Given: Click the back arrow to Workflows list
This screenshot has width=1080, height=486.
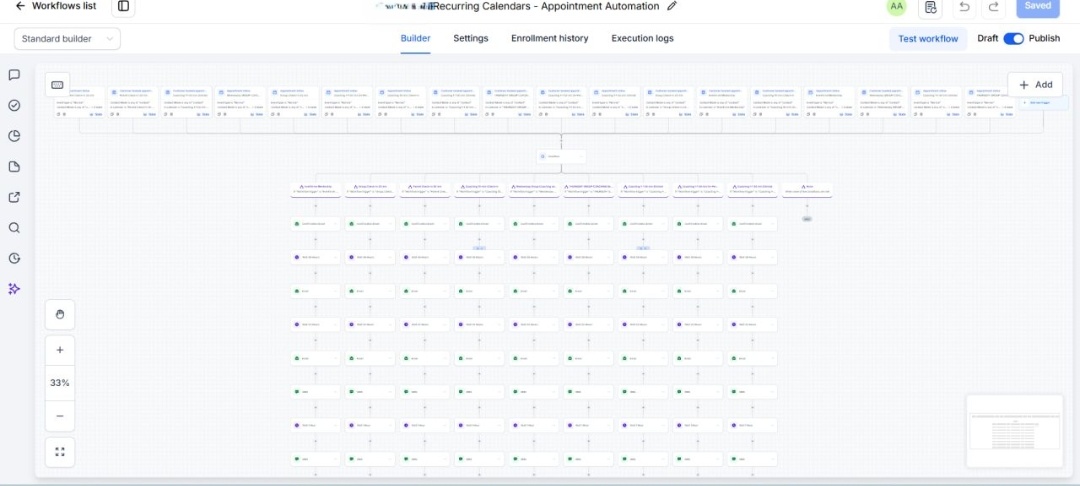Looking at the screenshot, I should point(20,6).
